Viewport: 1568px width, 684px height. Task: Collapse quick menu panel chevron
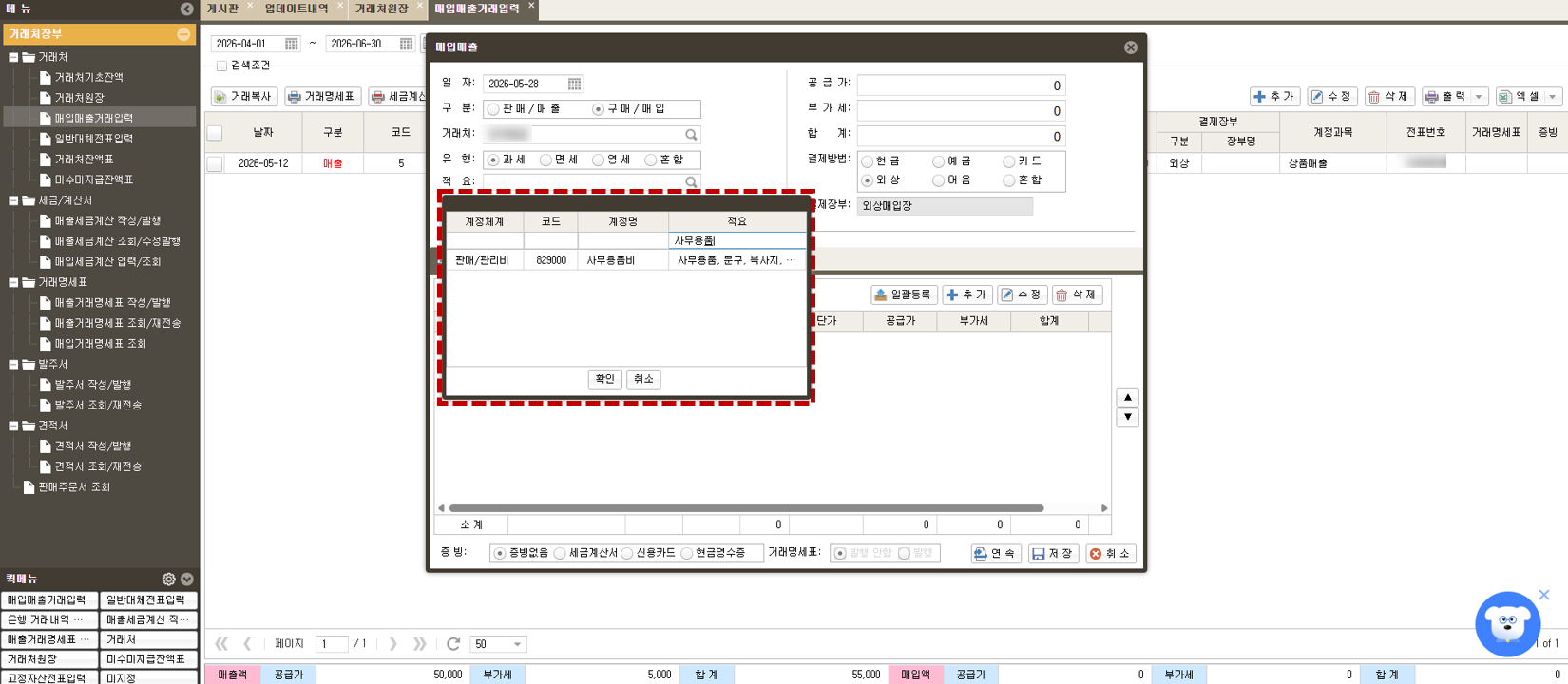coord(187,579)
